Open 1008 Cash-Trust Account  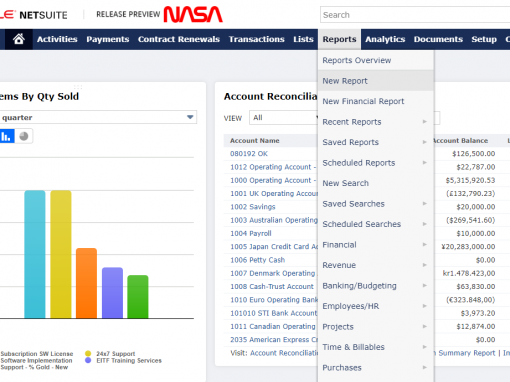coord(272,287)
